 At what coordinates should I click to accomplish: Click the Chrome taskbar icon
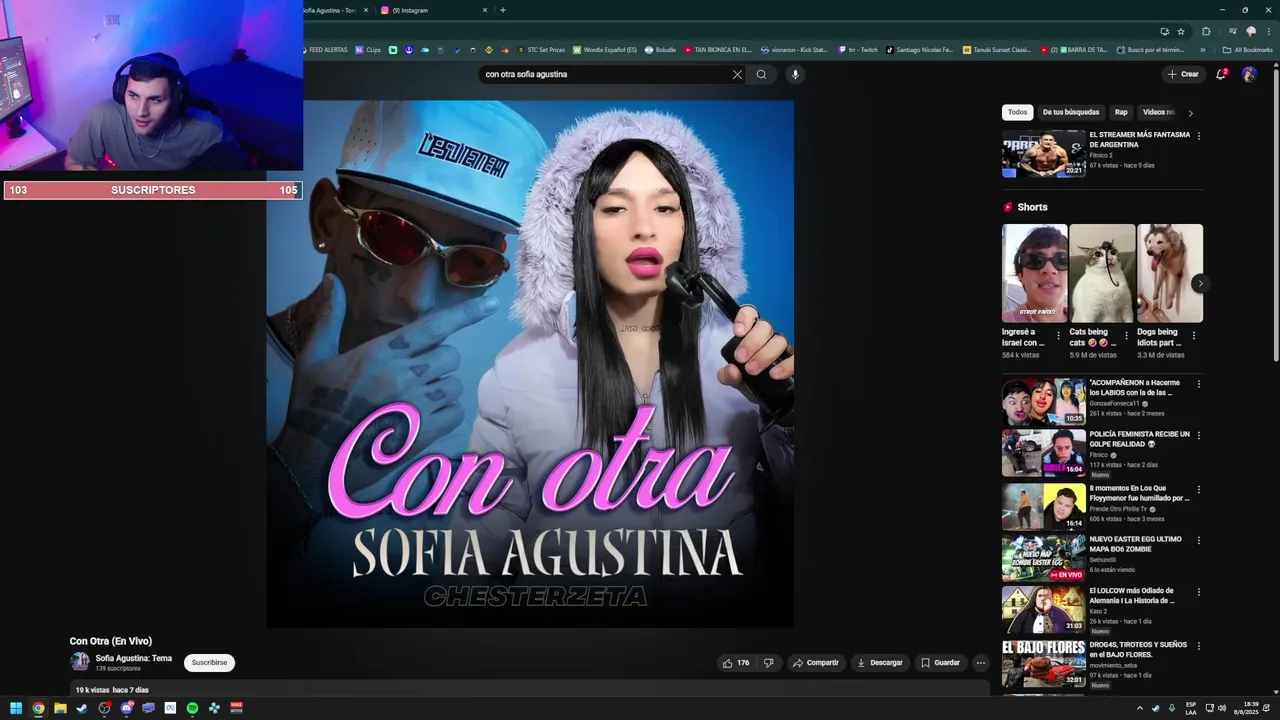(38, 708)
